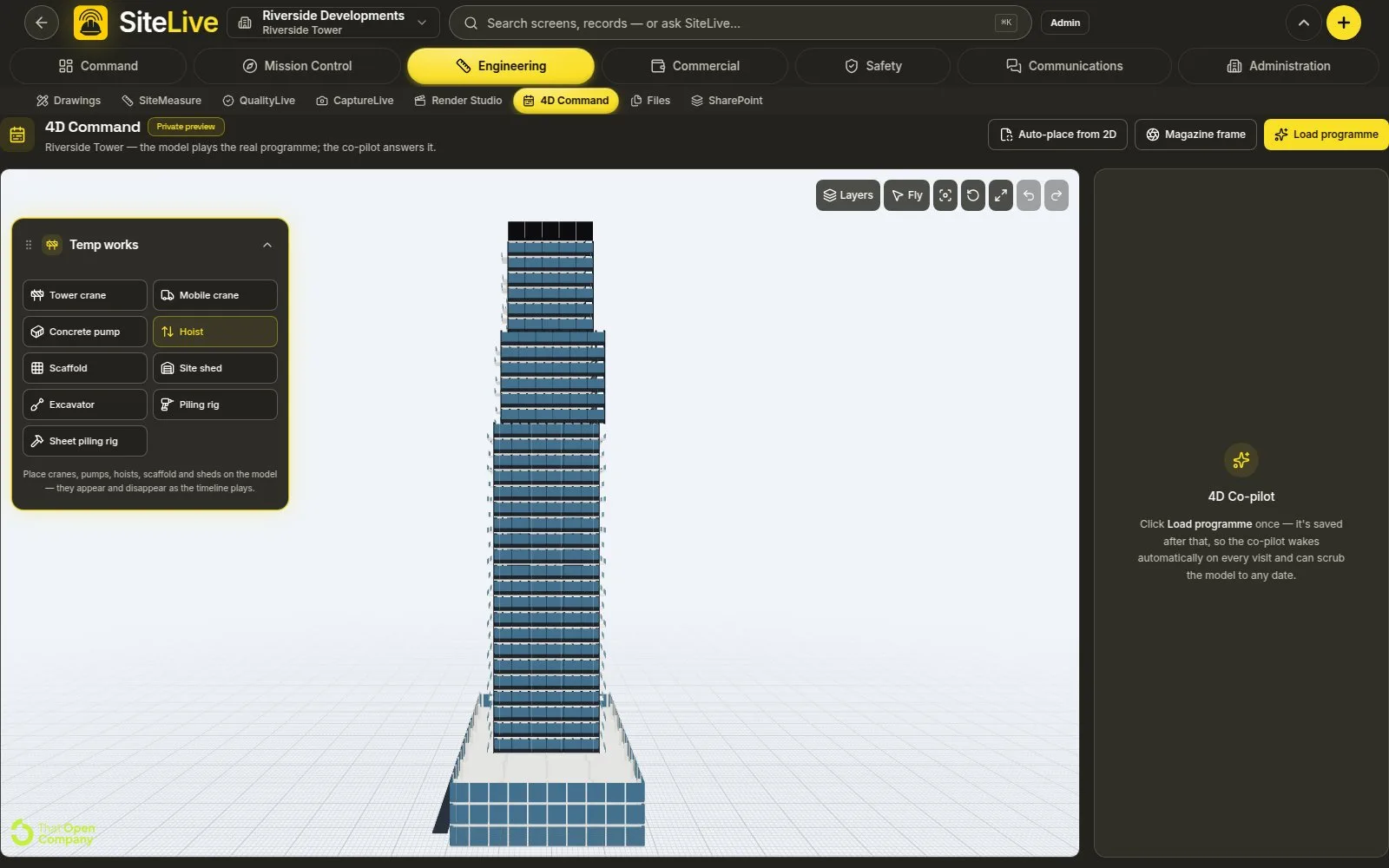Click the Temp works panel drag handle
This screenshot has height=868, width=1389.
pyautogui.click(x=29, y=245)
